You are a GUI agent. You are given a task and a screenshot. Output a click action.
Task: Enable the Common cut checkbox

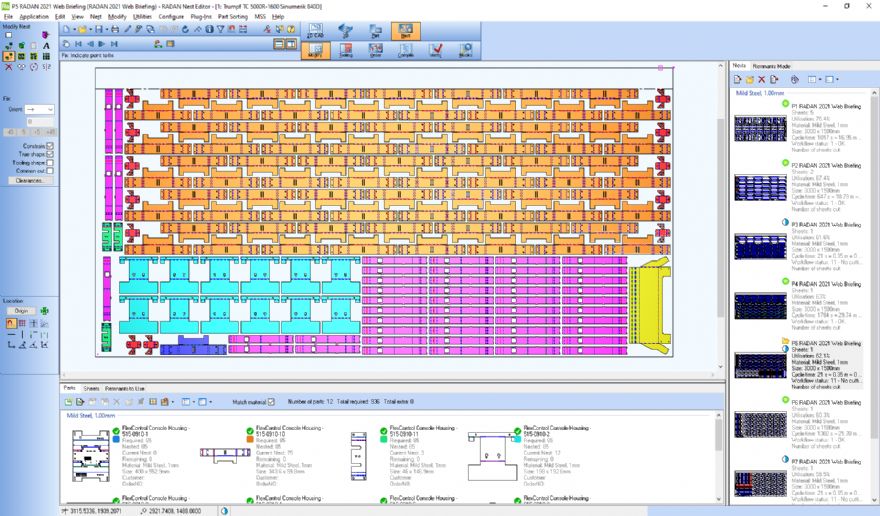pyautogui.click(x=50, y=171)
